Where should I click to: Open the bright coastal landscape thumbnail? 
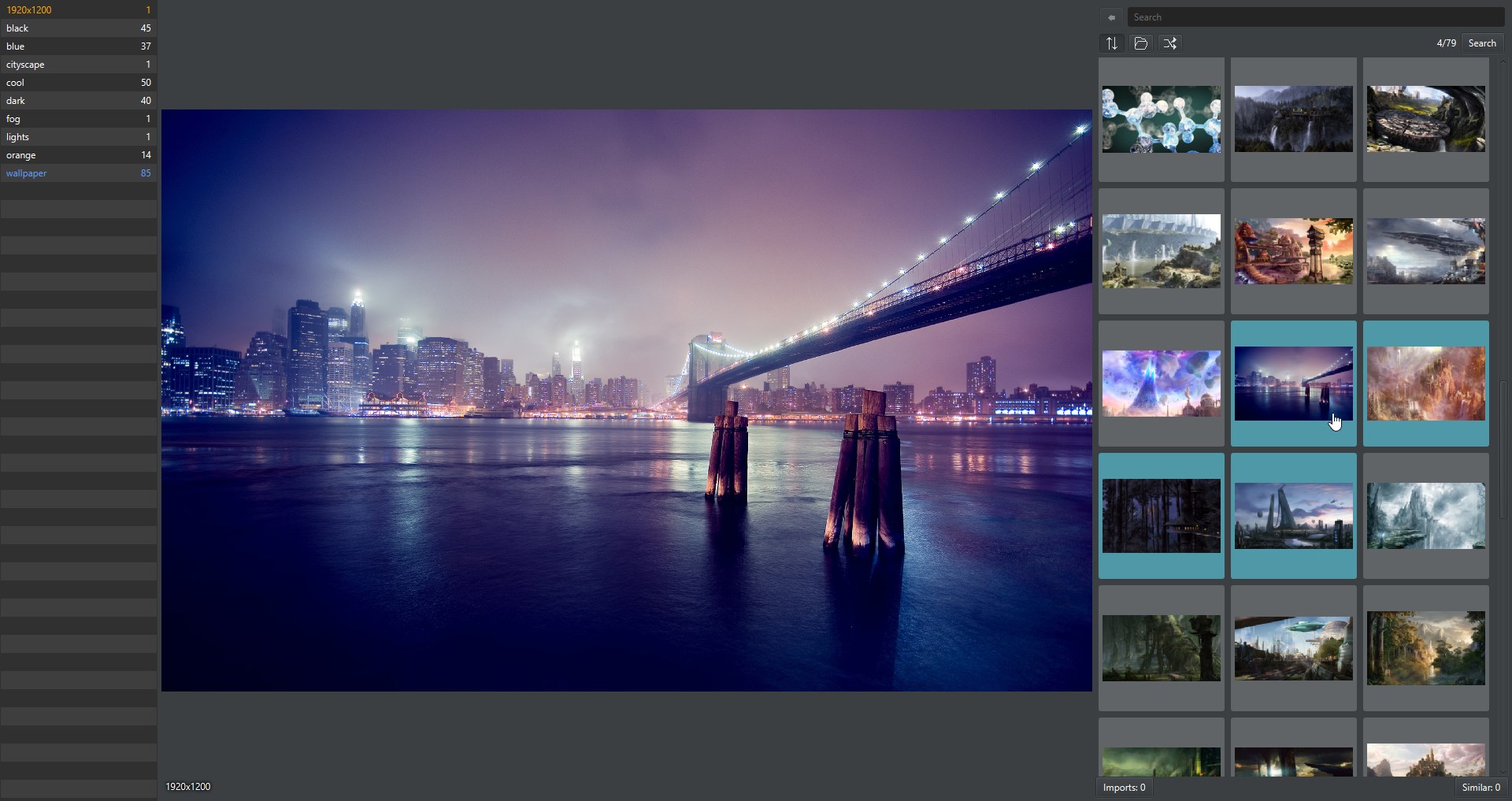pyautogui.click(x=1162, y=251)
